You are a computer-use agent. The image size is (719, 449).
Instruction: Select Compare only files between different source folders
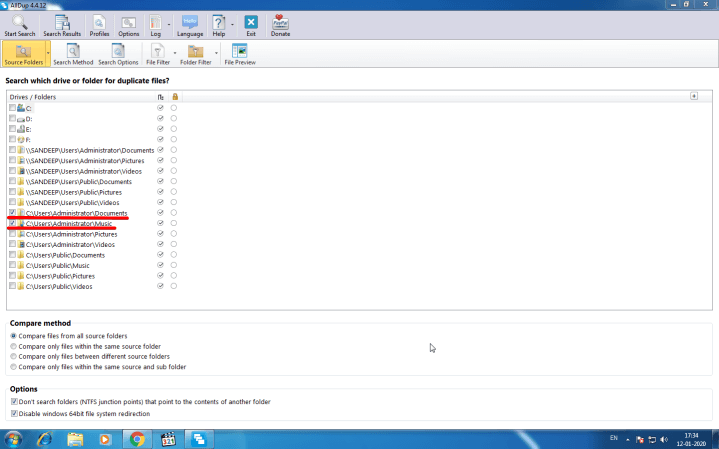coord(13,356)
